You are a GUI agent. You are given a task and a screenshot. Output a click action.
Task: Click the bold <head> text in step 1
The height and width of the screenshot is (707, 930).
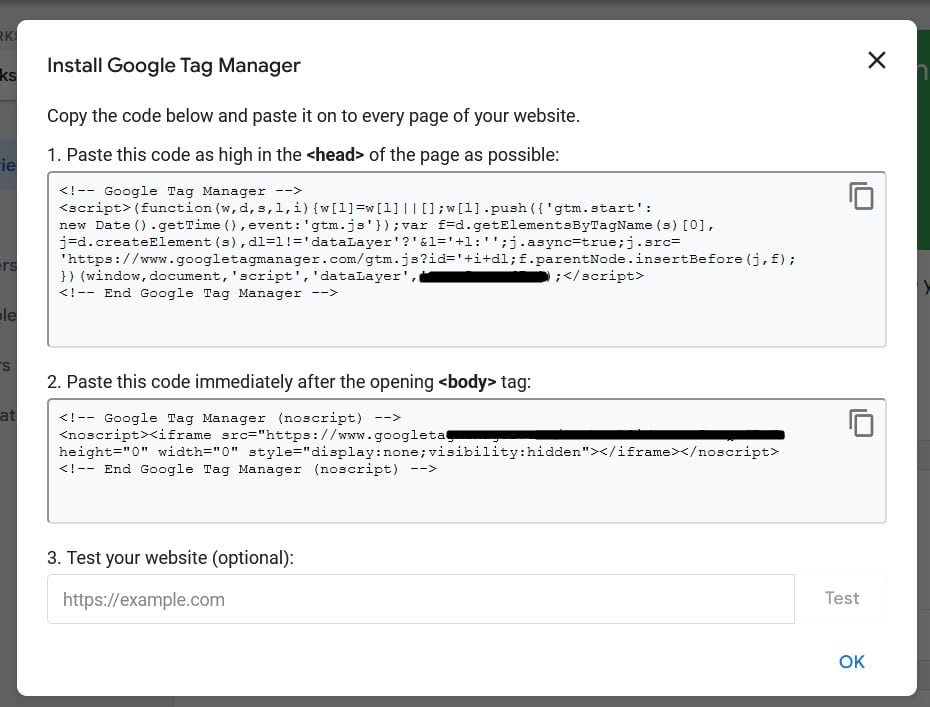coord(335,155)
